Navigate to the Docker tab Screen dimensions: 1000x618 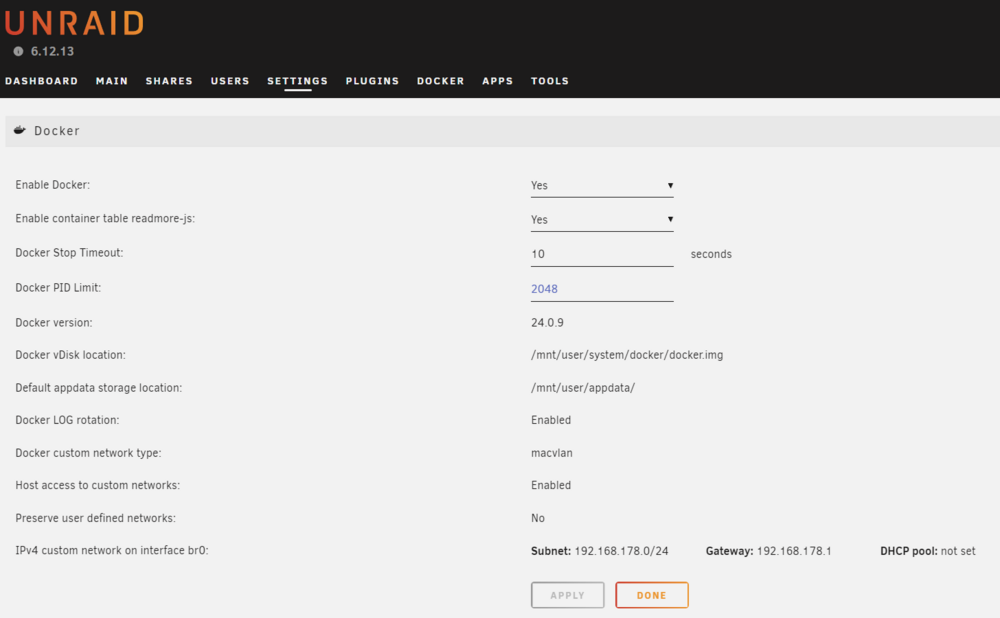click(441, 81)
